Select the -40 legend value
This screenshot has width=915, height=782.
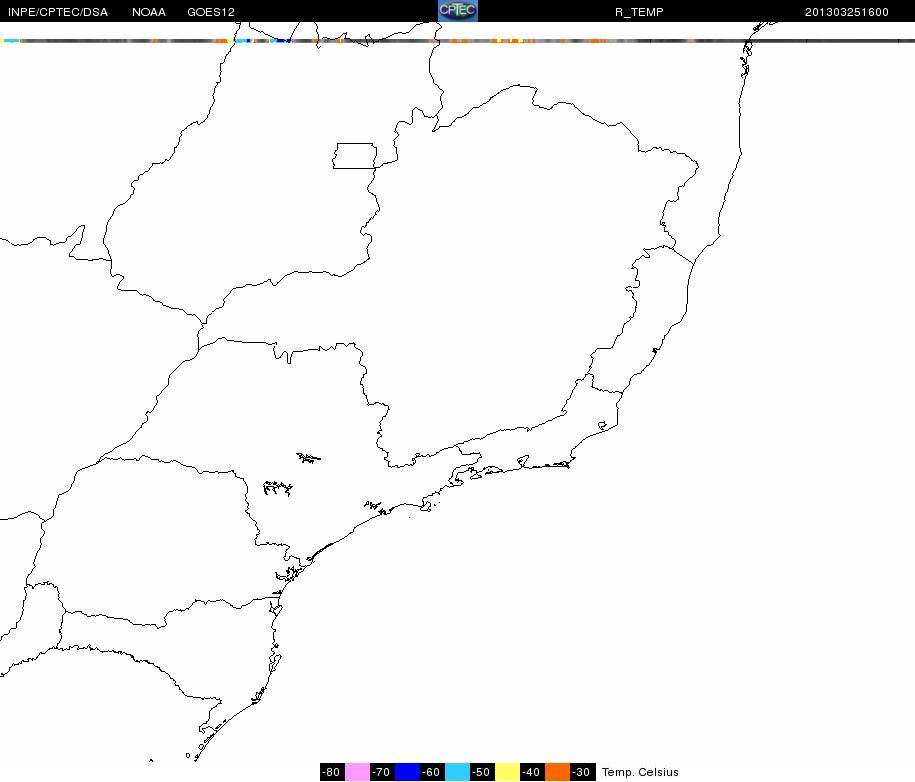tap(532, 771)
